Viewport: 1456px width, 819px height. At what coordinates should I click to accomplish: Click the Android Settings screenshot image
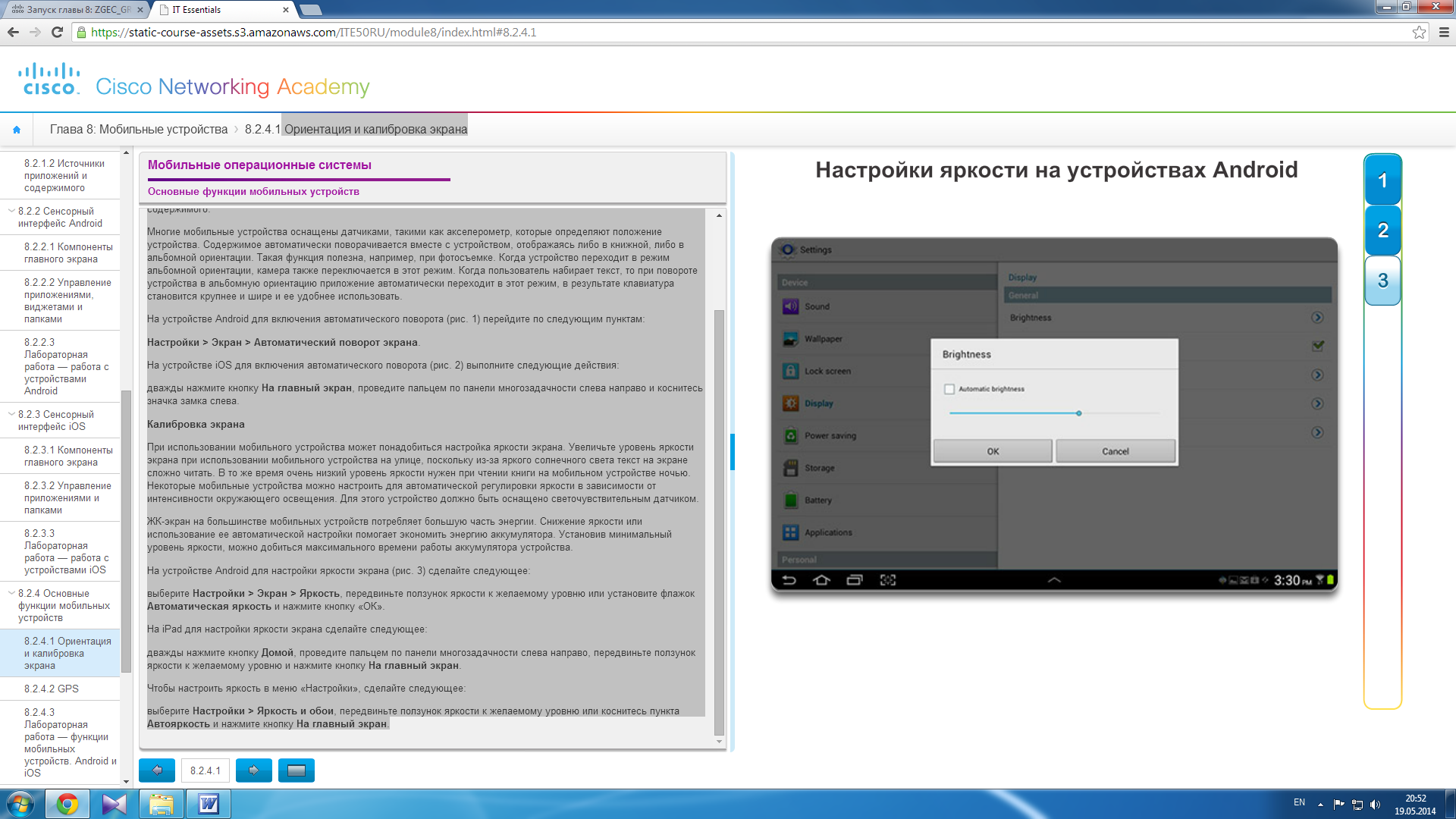[x=1054, y=414]
